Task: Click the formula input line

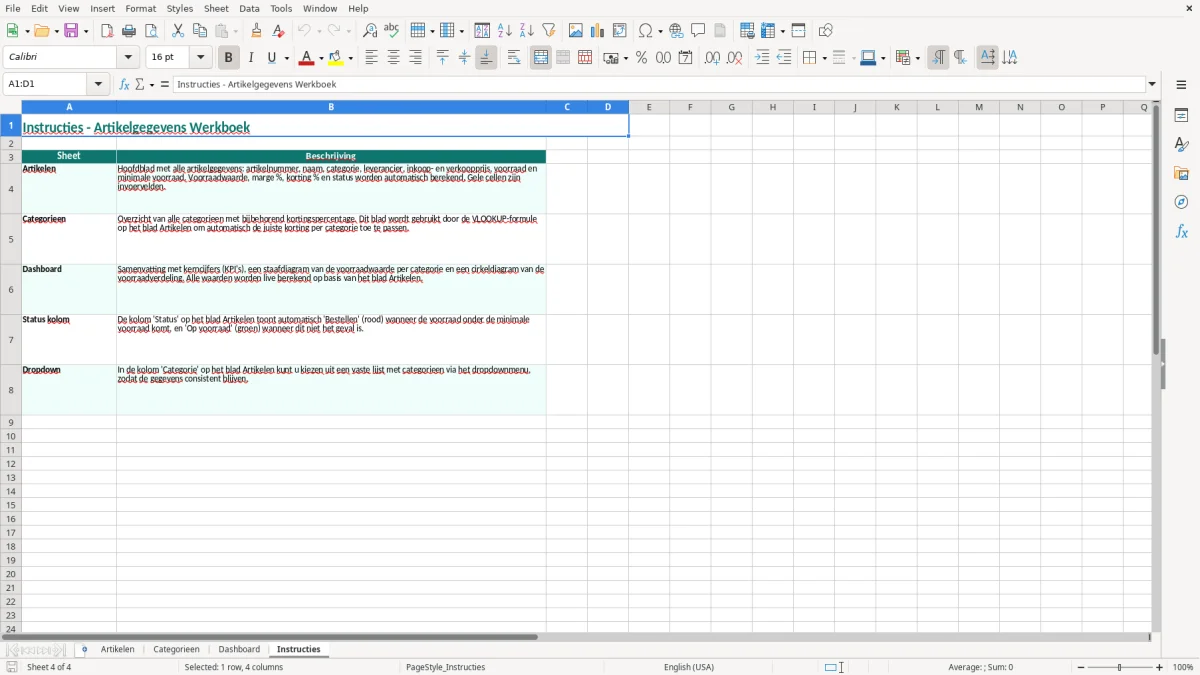Action: pyautogui.click(x=659, y=85)
